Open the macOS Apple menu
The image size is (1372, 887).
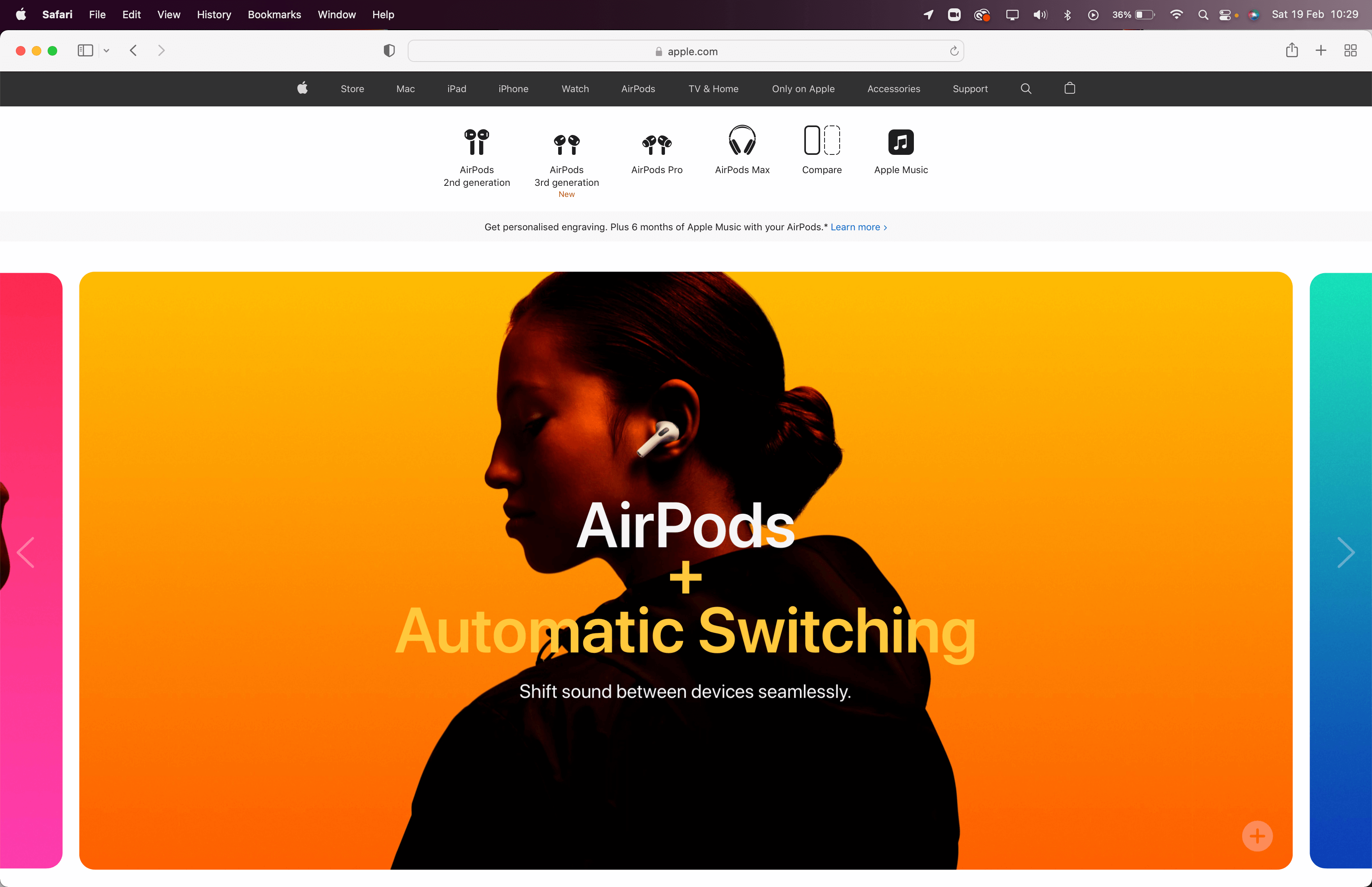click(21, 14)
